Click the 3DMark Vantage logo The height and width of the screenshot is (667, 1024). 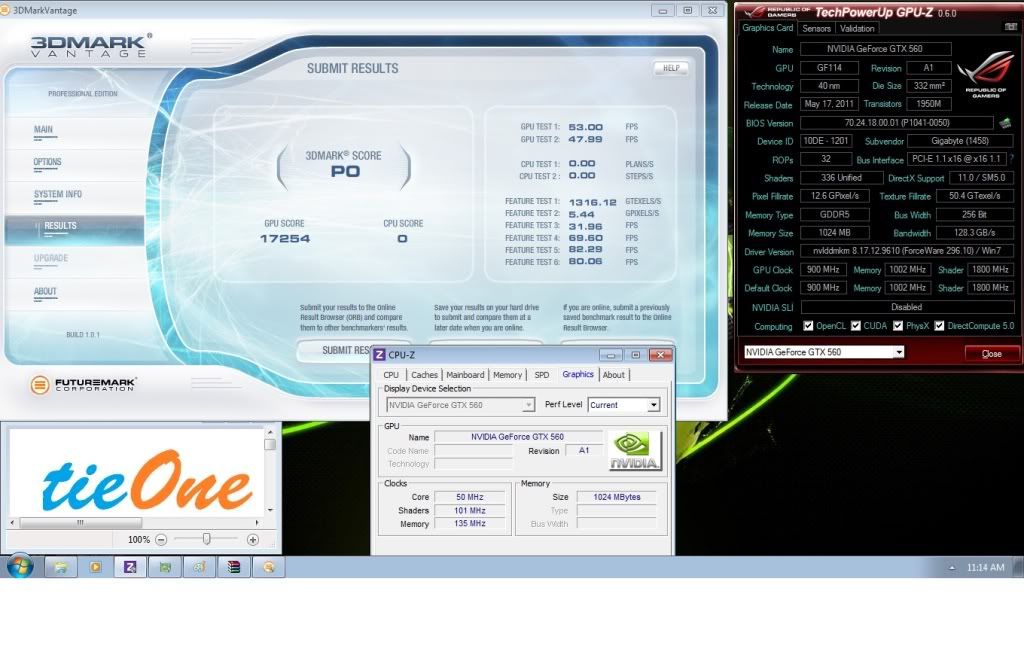[91, 46]
